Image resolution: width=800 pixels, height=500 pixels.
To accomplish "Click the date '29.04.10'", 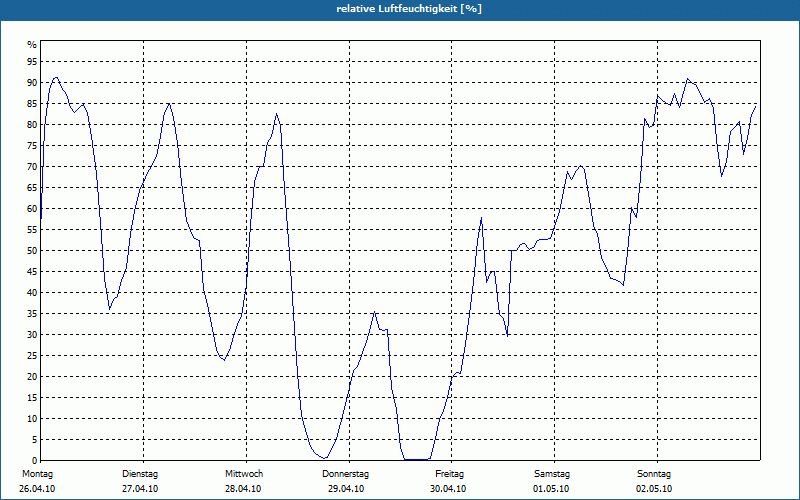I will (x=346, y=489).
